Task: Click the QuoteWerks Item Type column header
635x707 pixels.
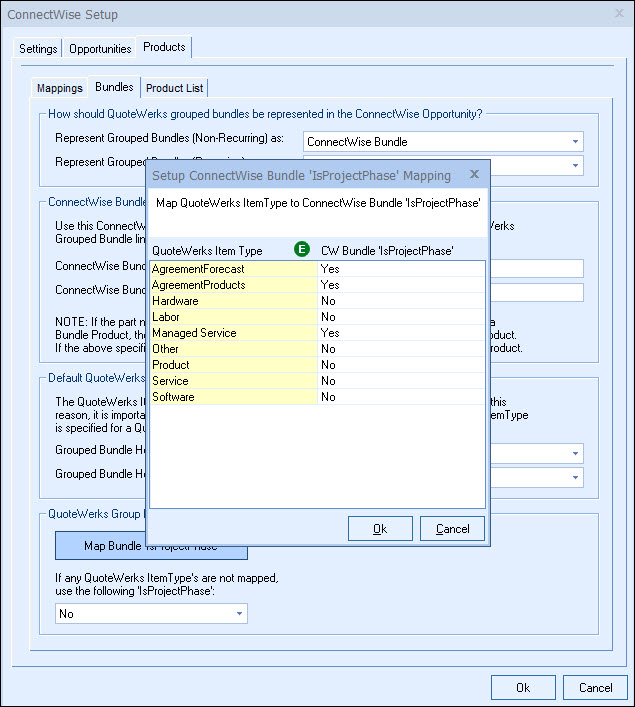Action: tap(207, 251)
